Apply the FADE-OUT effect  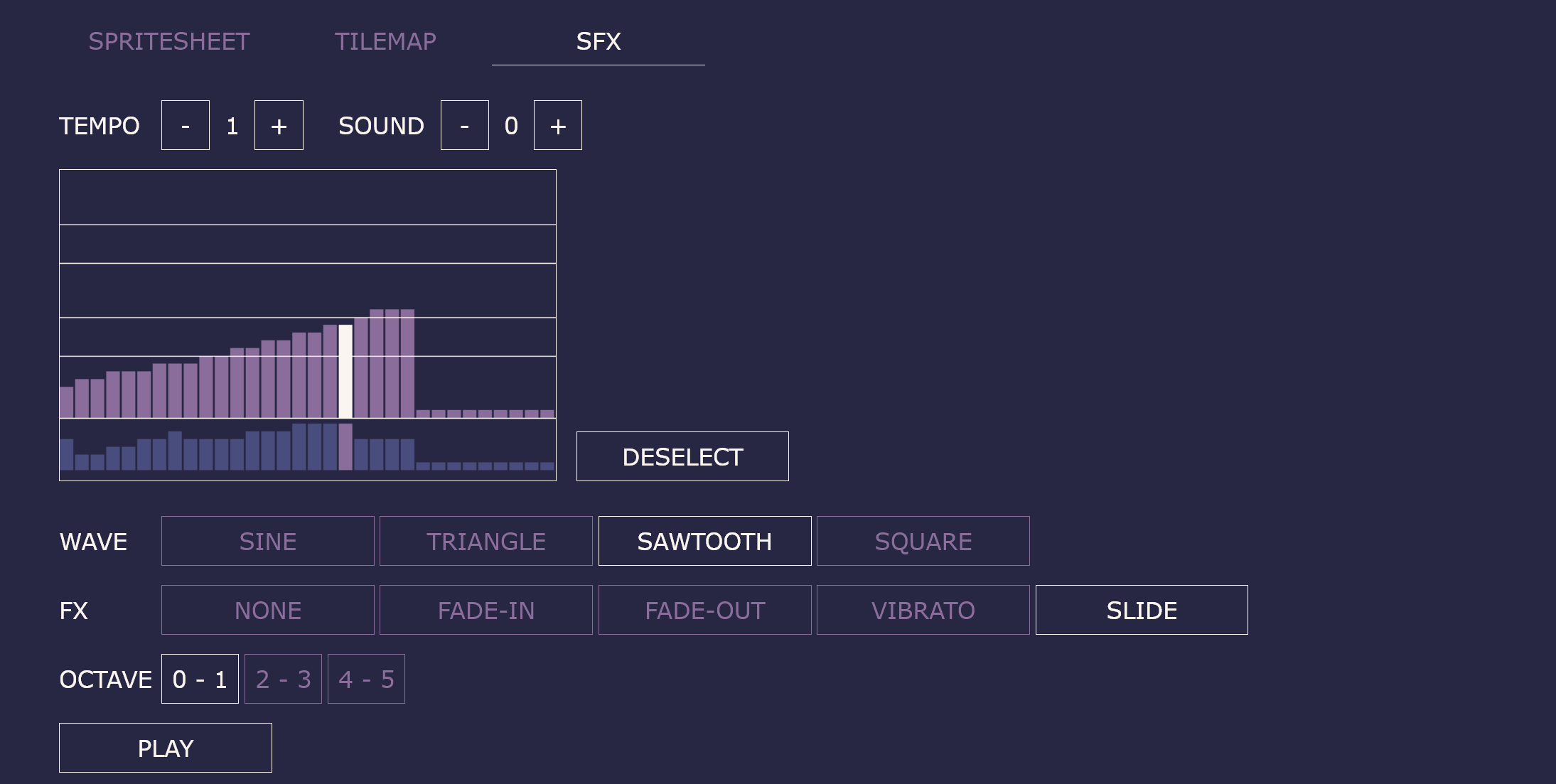point(705,610)
